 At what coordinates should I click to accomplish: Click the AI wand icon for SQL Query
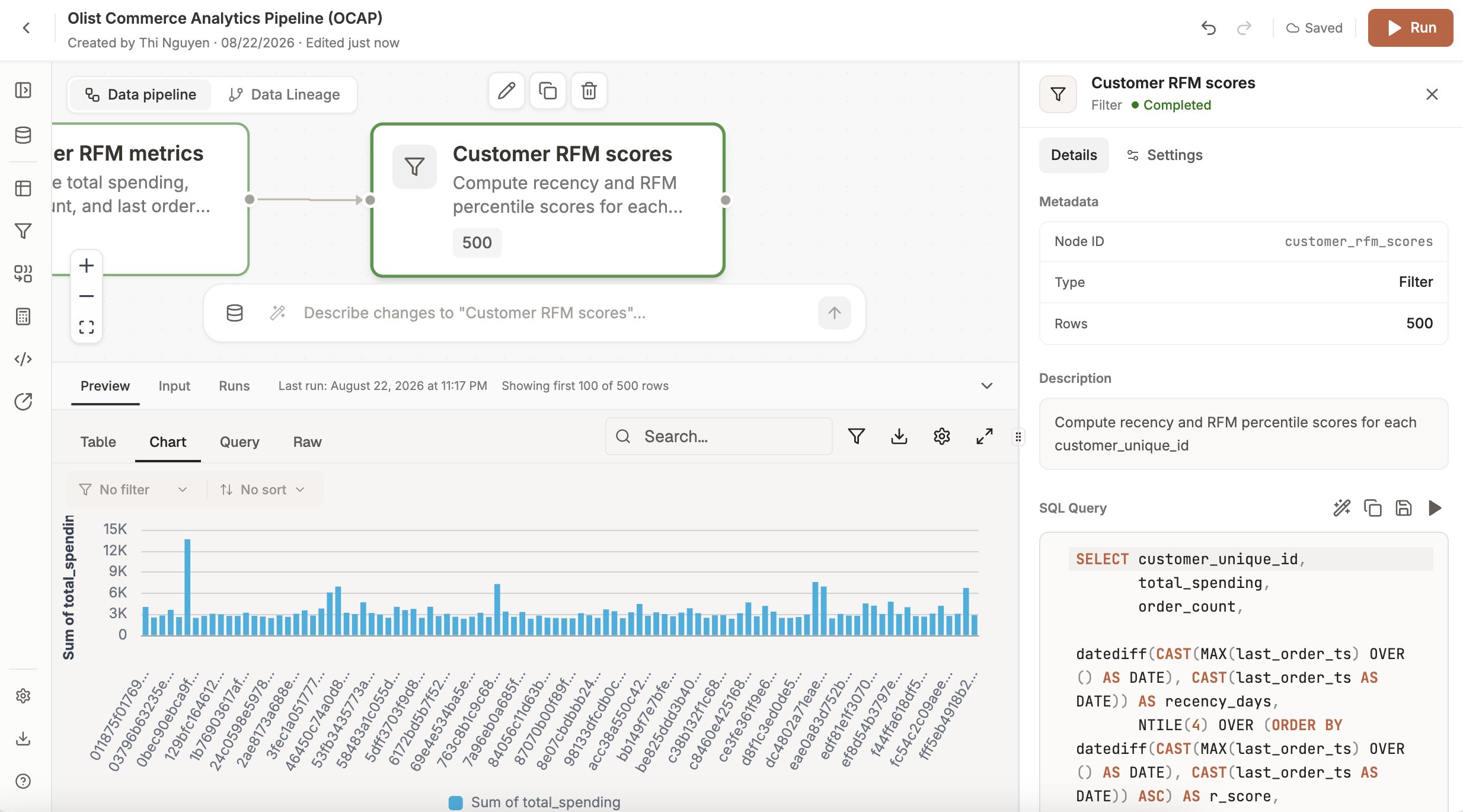click(x=1342, y=508)
